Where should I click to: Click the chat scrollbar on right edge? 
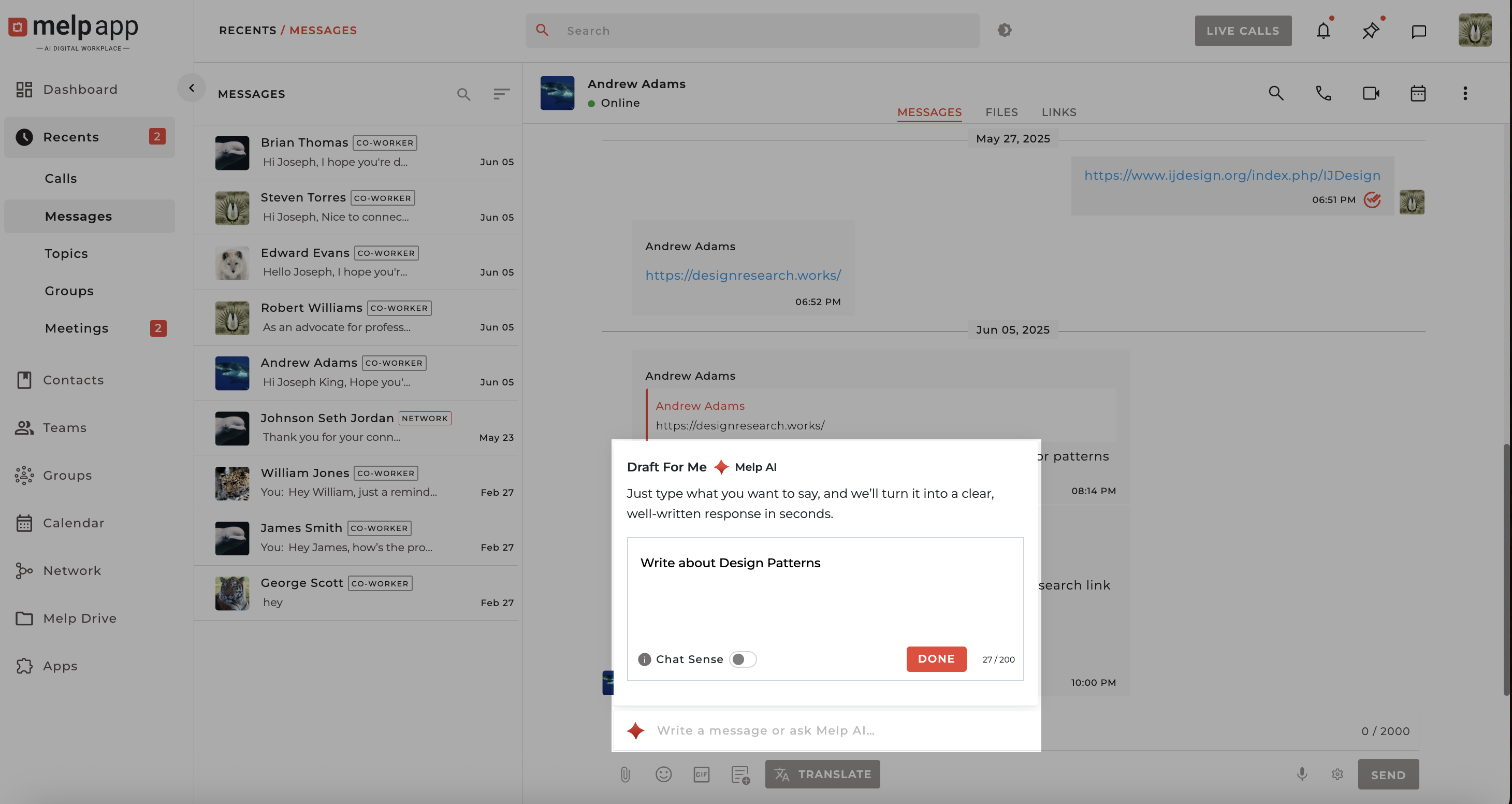pos(1507,570)
